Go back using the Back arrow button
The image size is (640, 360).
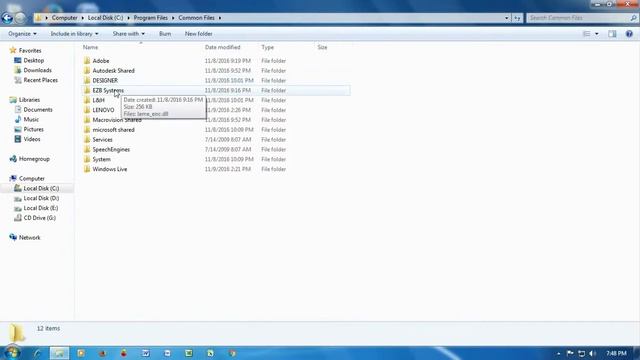pyautogui.click(x=7, y=18)
